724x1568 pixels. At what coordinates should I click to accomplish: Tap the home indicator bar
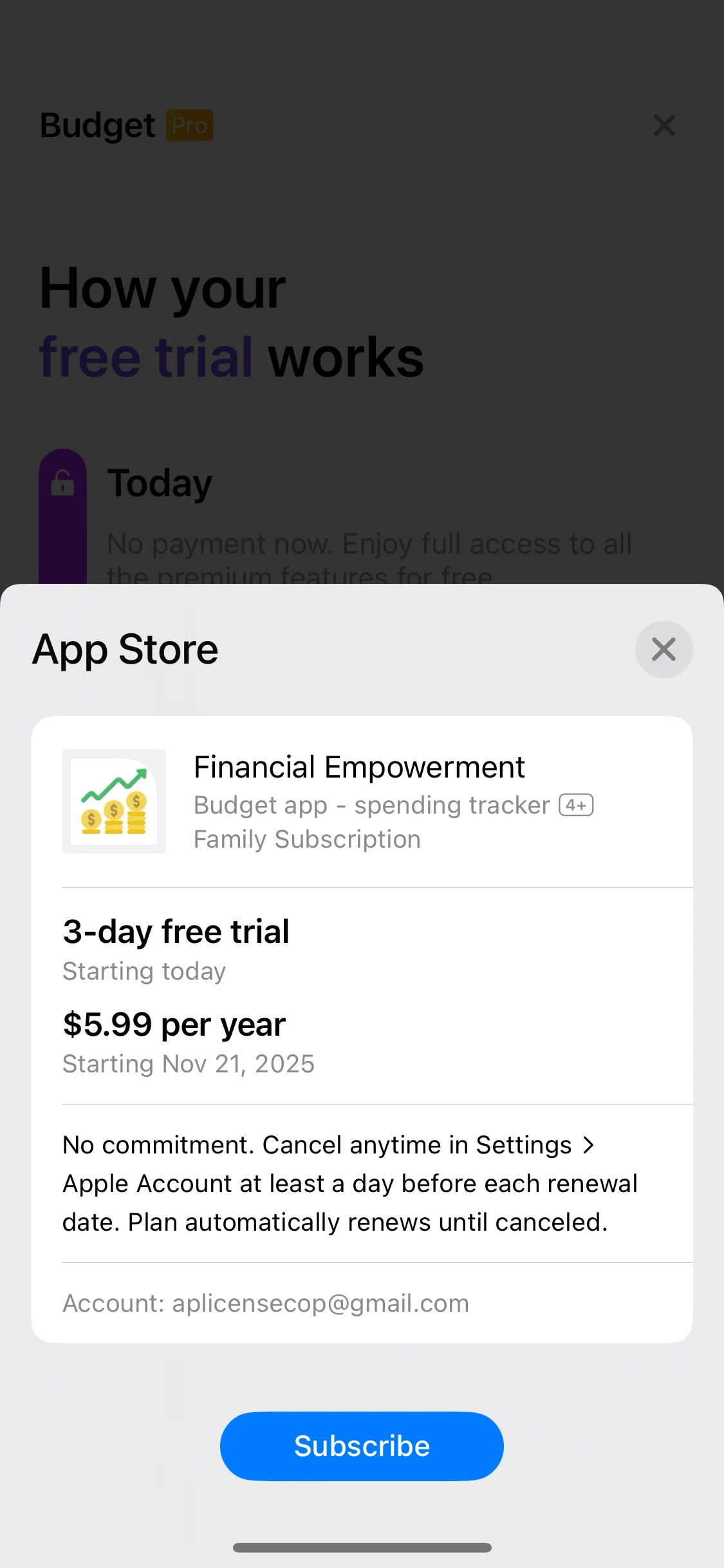pos(362,1547)
